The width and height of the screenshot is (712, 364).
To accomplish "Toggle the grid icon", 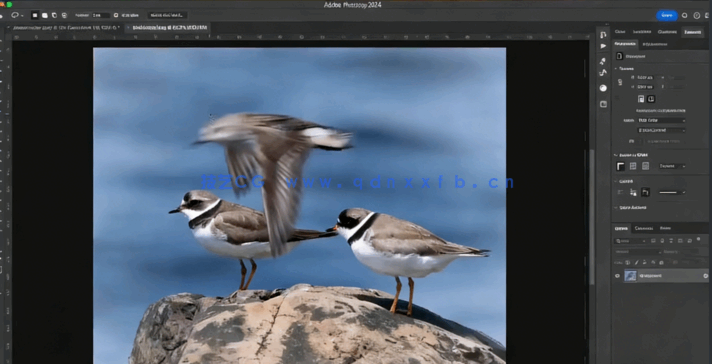I will (633, 166).
